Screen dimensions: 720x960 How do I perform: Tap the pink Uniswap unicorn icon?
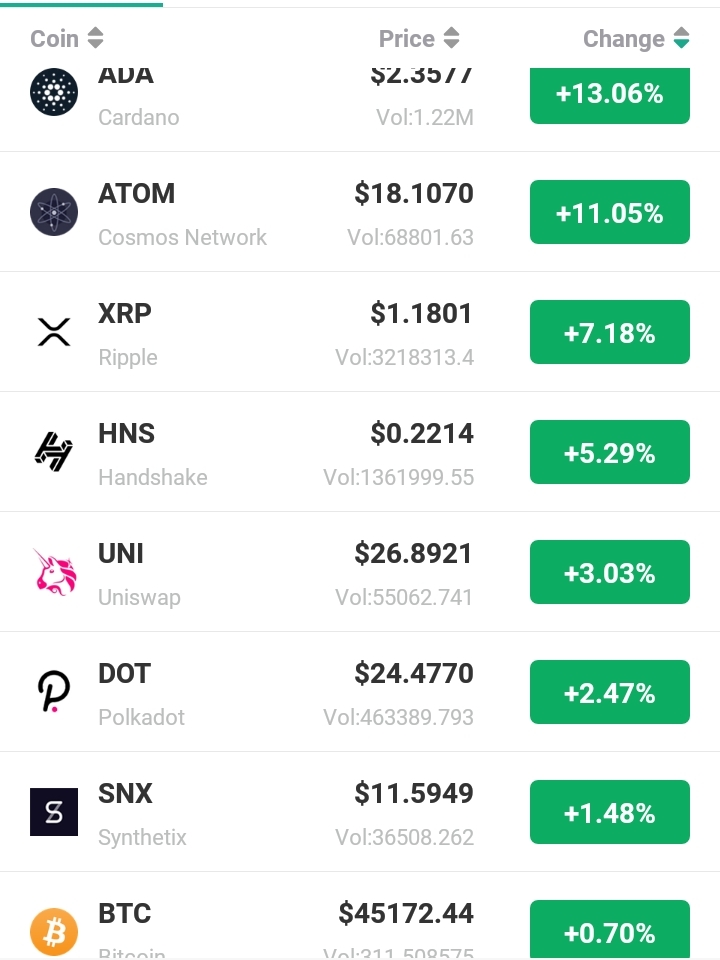point(55,572)
